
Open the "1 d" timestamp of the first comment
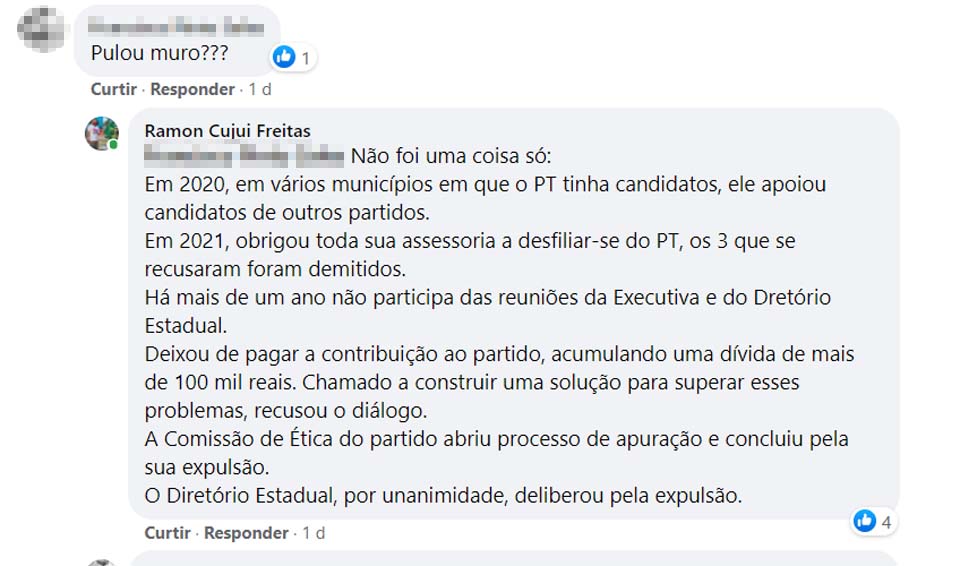point(260,89)
